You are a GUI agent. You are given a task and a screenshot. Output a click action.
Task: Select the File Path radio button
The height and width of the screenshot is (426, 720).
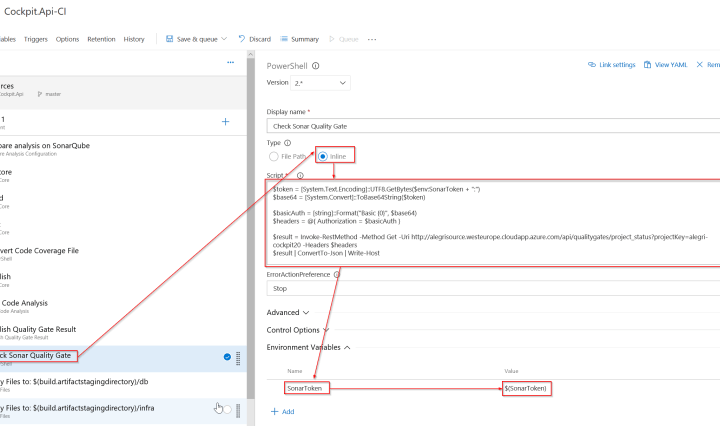coord(274,157)
